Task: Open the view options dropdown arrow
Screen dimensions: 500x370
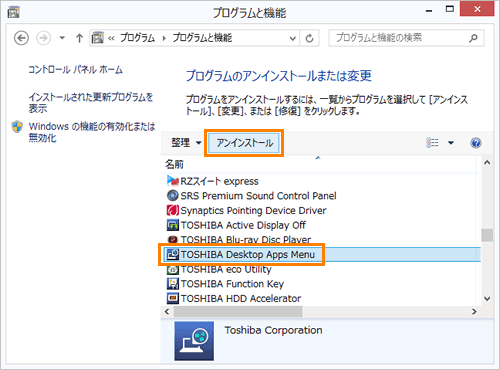Action: click(451, 143)
